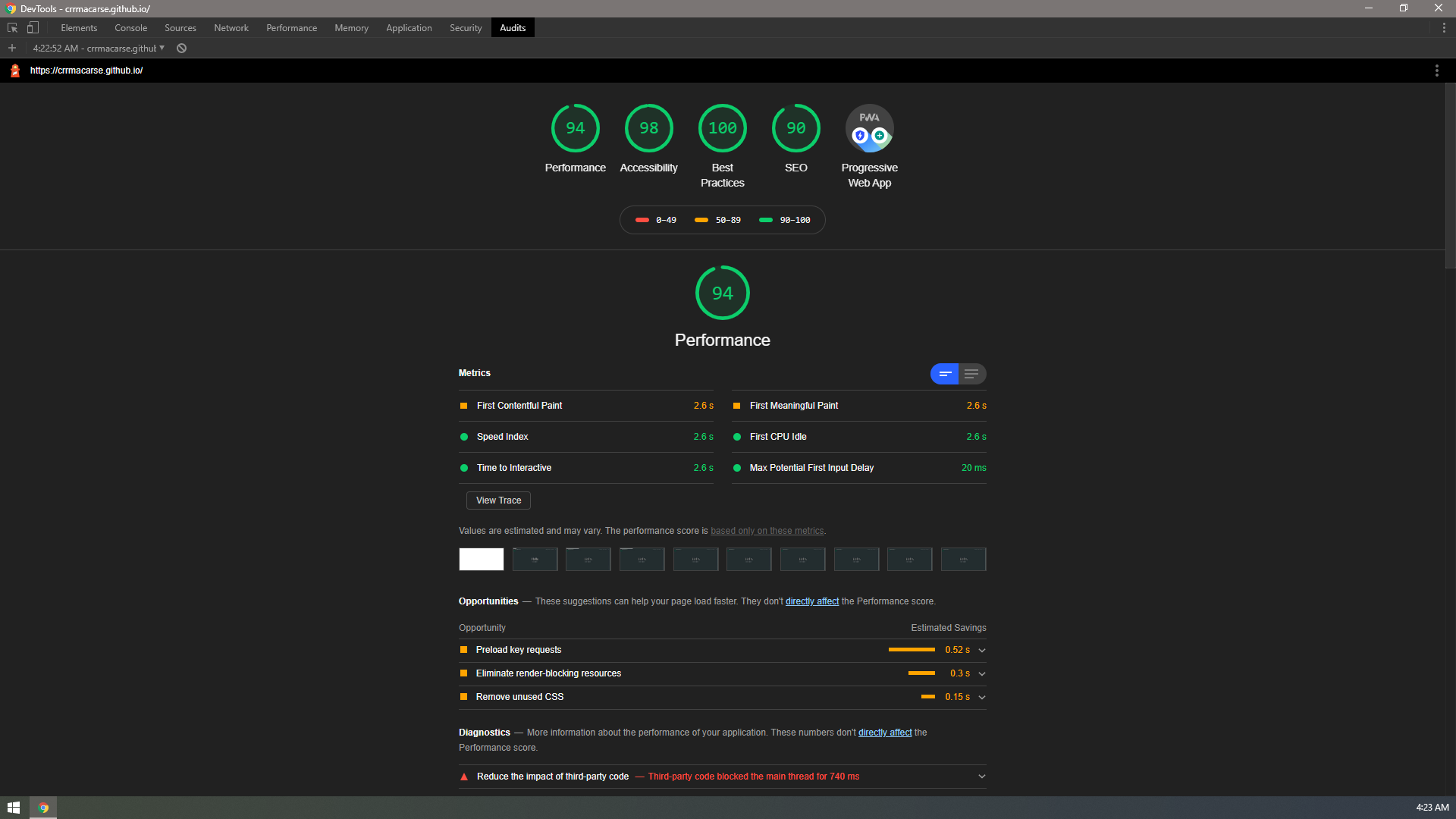Click the first white filmstrip thumbnail

pos(482,560)
